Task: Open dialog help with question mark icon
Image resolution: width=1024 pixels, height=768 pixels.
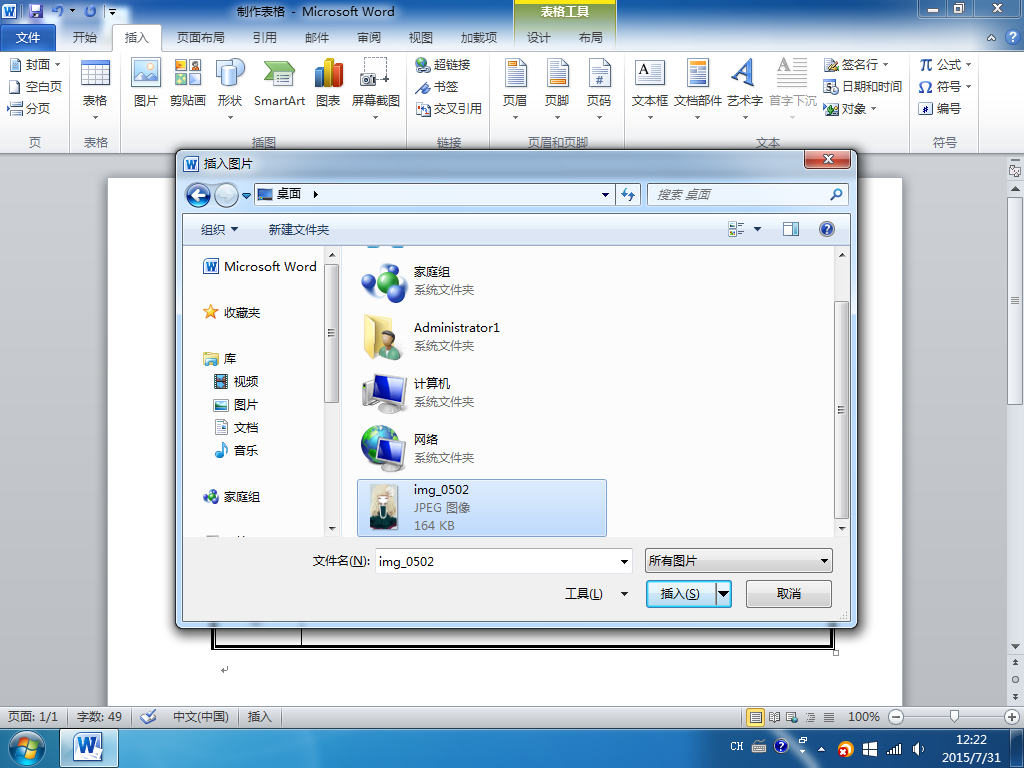Action: [827, 229]
